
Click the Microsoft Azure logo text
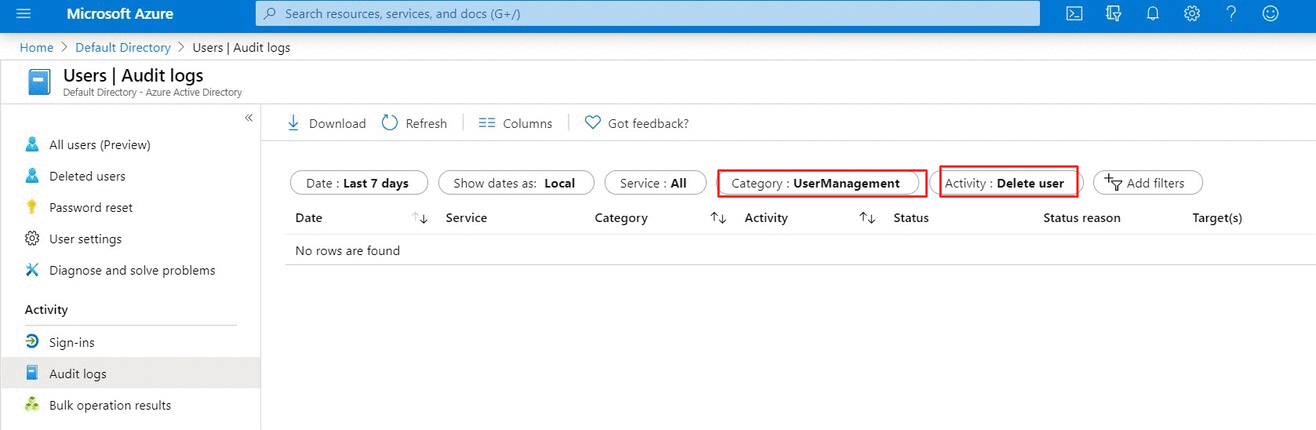(x=120, y=14)
